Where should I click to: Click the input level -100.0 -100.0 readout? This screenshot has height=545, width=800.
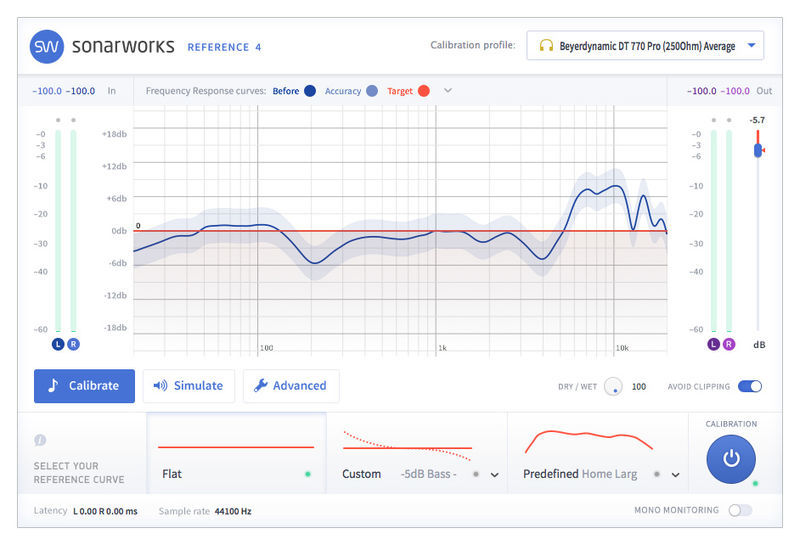pos(64,91)
